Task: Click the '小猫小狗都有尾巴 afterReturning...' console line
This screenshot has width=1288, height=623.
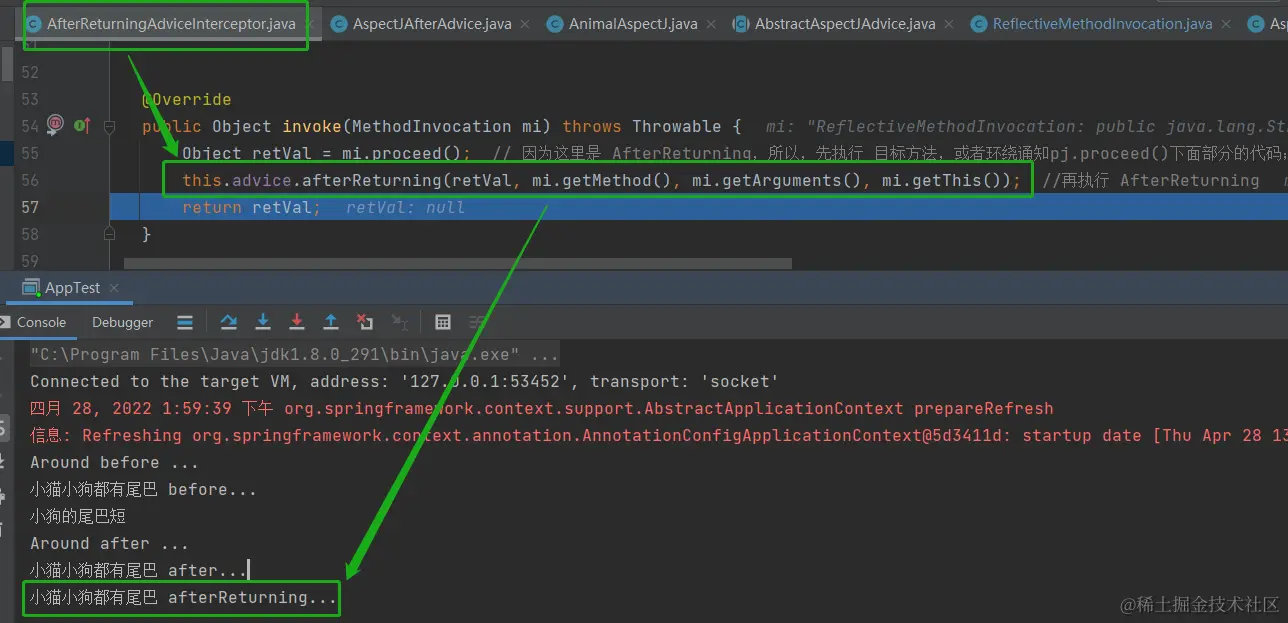Action: point(183,597)
